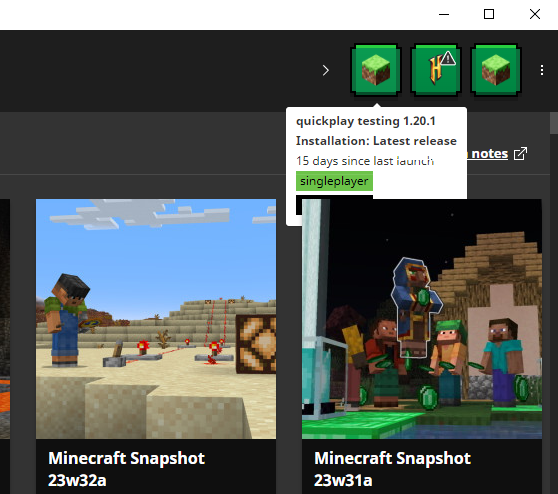Click the vertical scrollbar thumb on the right
Screen dimensions: 558x494
click(554, 123)
